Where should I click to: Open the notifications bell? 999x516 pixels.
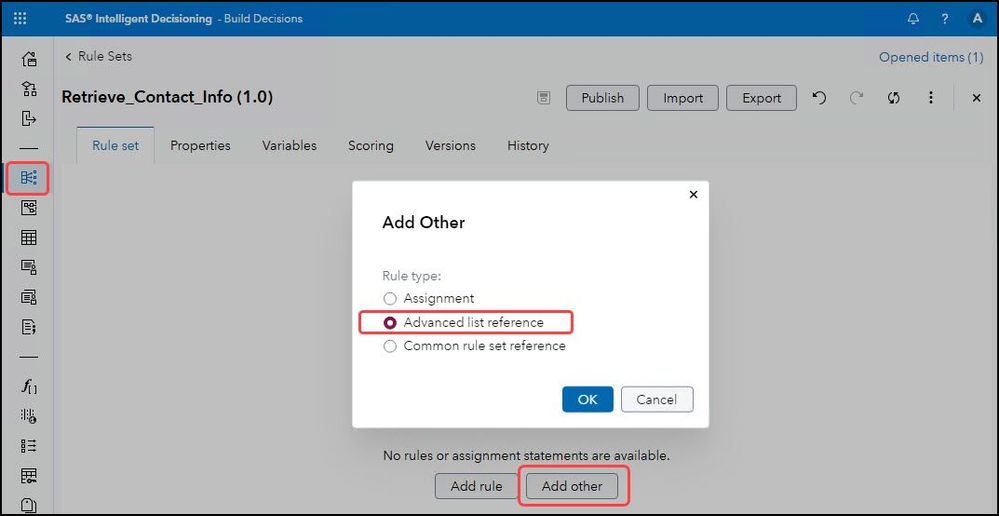pyautogui.click(x=913, y=18)
